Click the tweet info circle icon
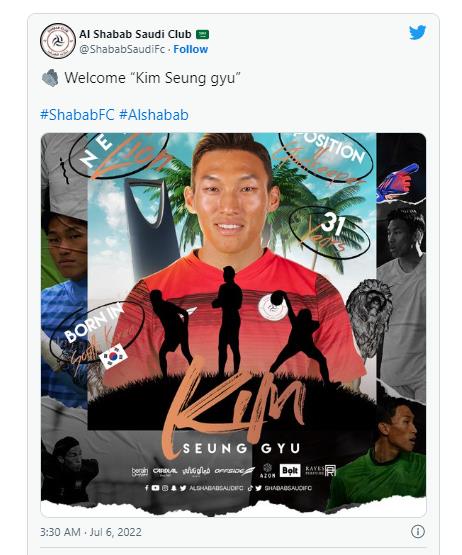This screenshot has height=555, width=462. (x=418, y=531)
